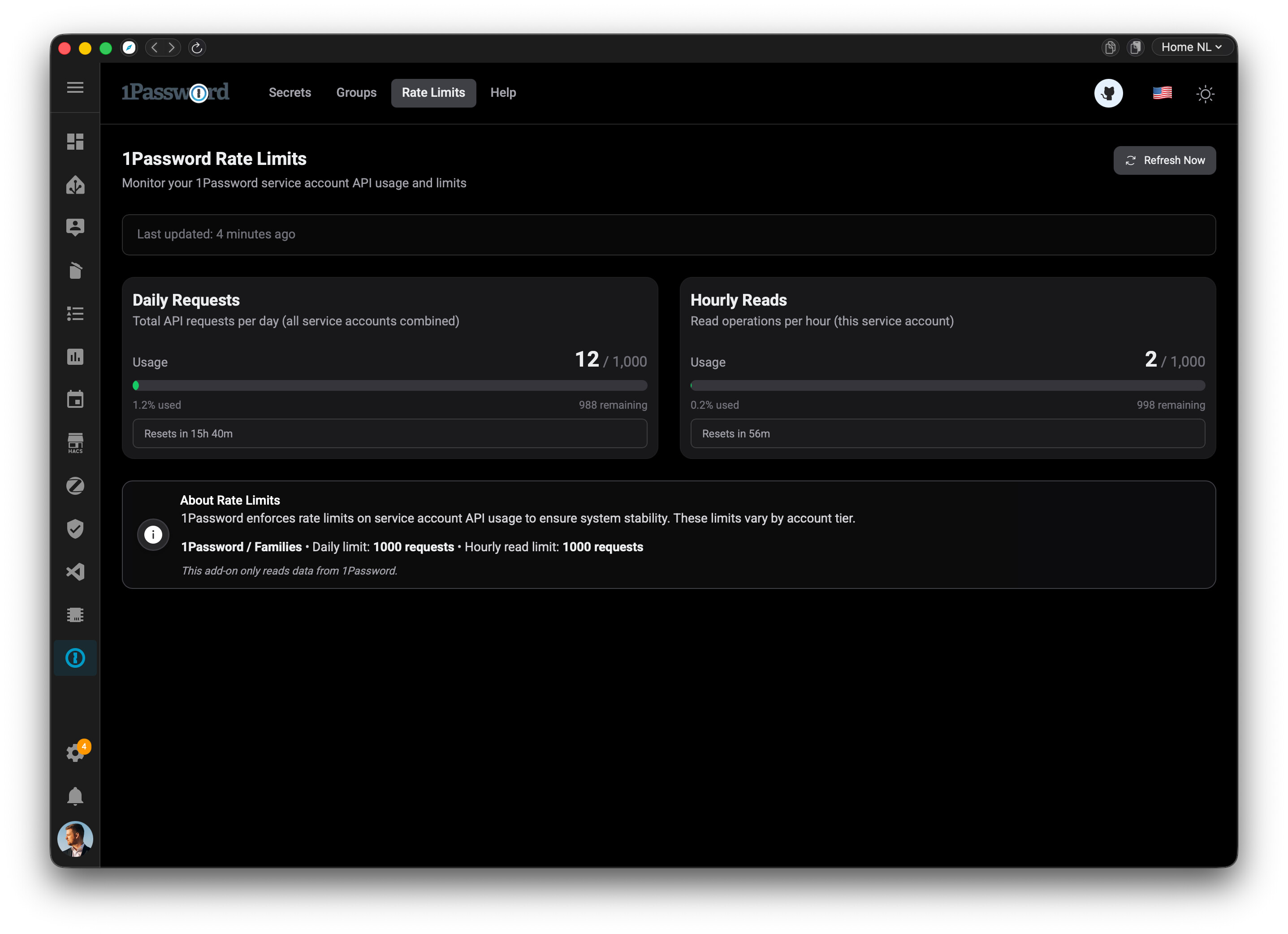Image resolution: width=1288 pixels, height=934 pixels.
Task: Open the Calendar sidebar icon
Action: coord(75,399)
